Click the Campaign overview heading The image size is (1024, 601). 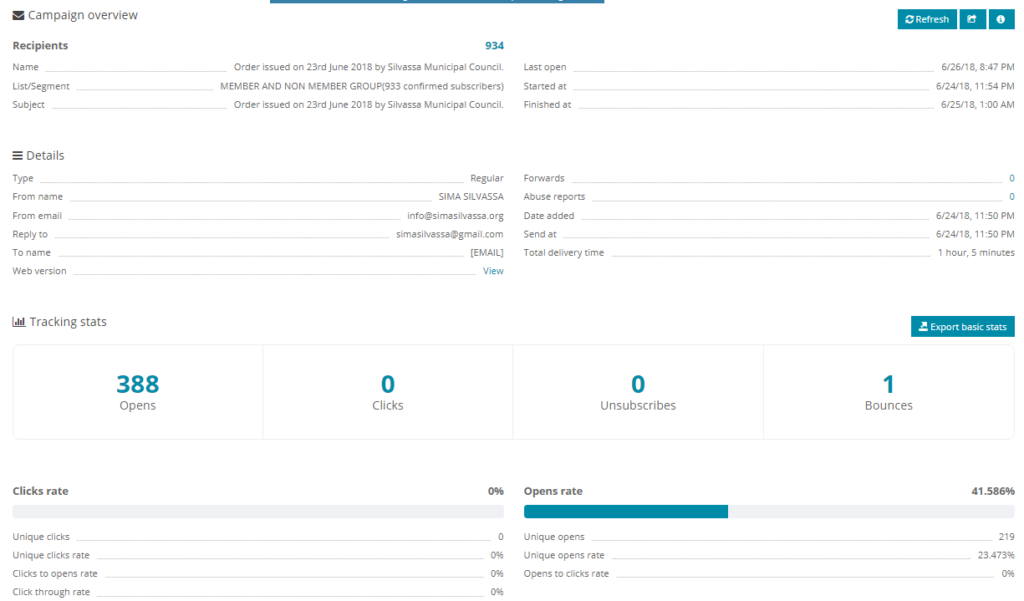coord(83,16)
